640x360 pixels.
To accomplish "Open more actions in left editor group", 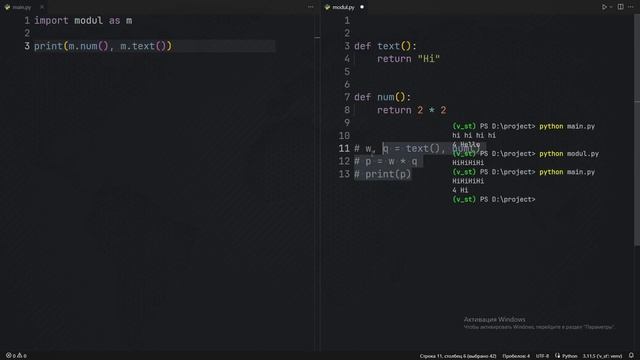I will click(x=311, y=7).
